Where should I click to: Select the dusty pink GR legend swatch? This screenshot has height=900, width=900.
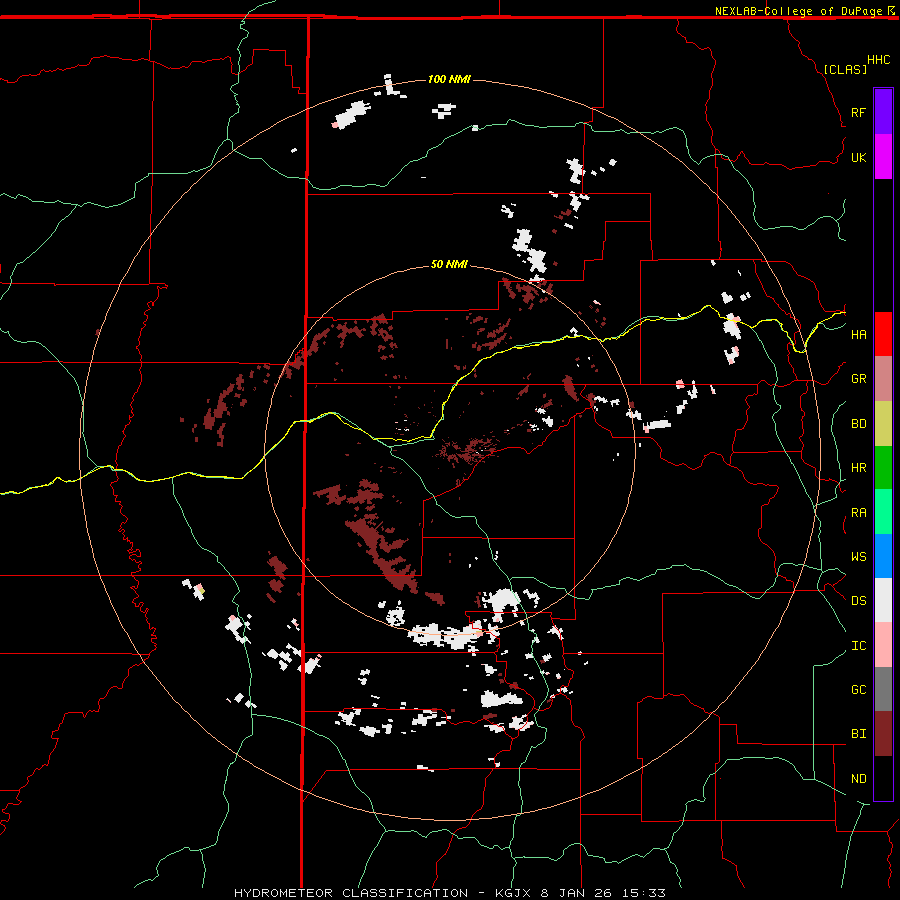tap(883, 379)
